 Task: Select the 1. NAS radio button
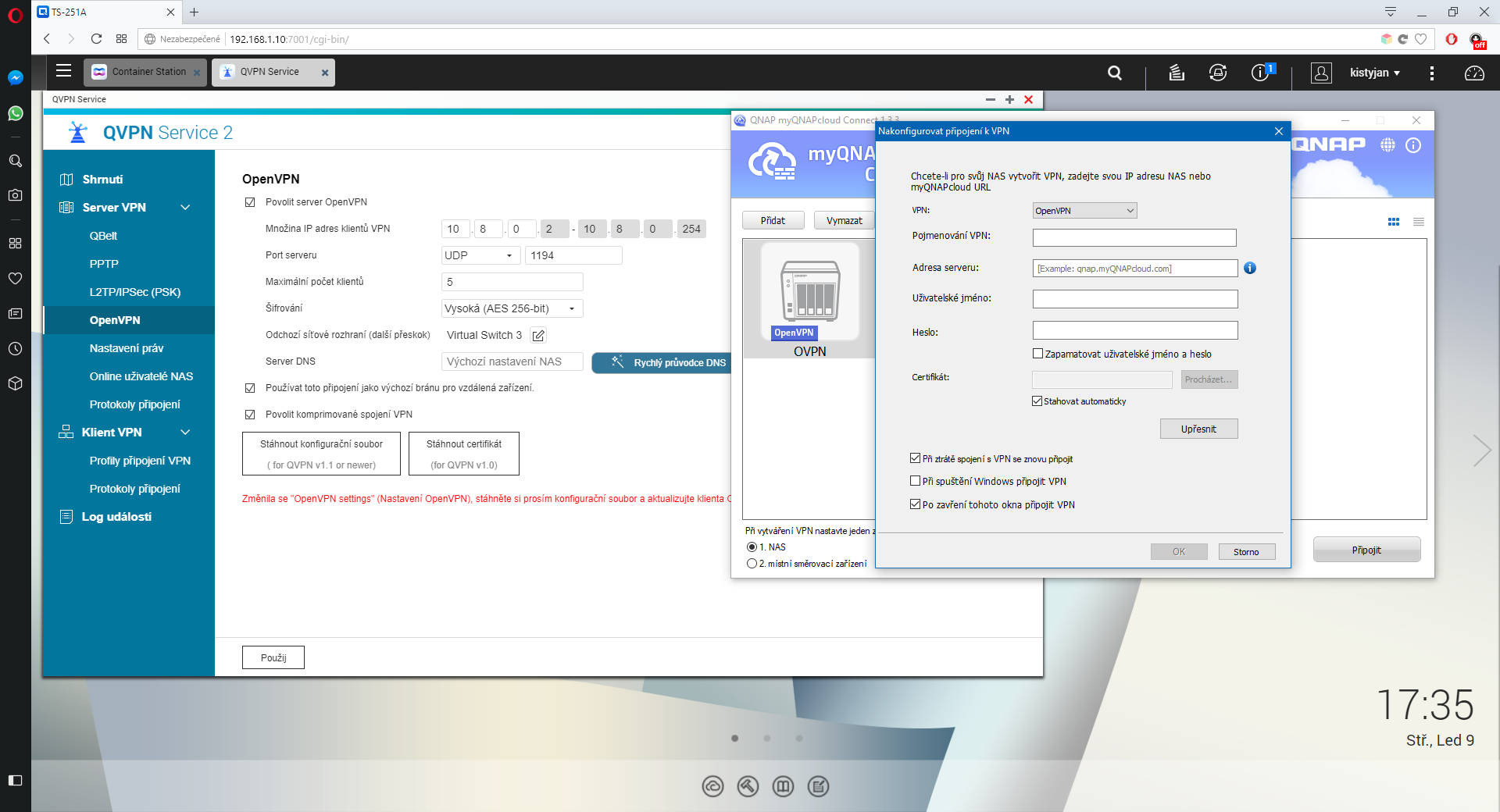point(752,547)
